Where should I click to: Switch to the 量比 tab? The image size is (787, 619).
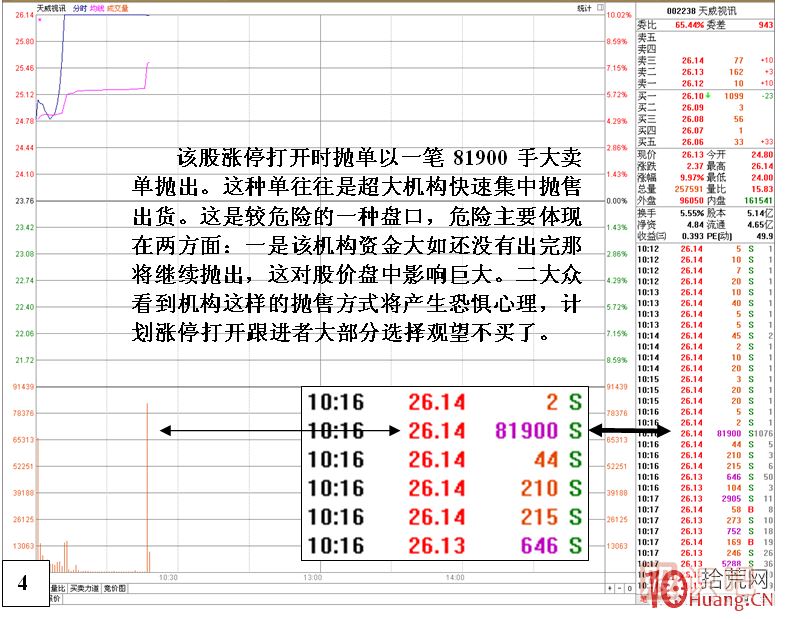tap(57, 589)
